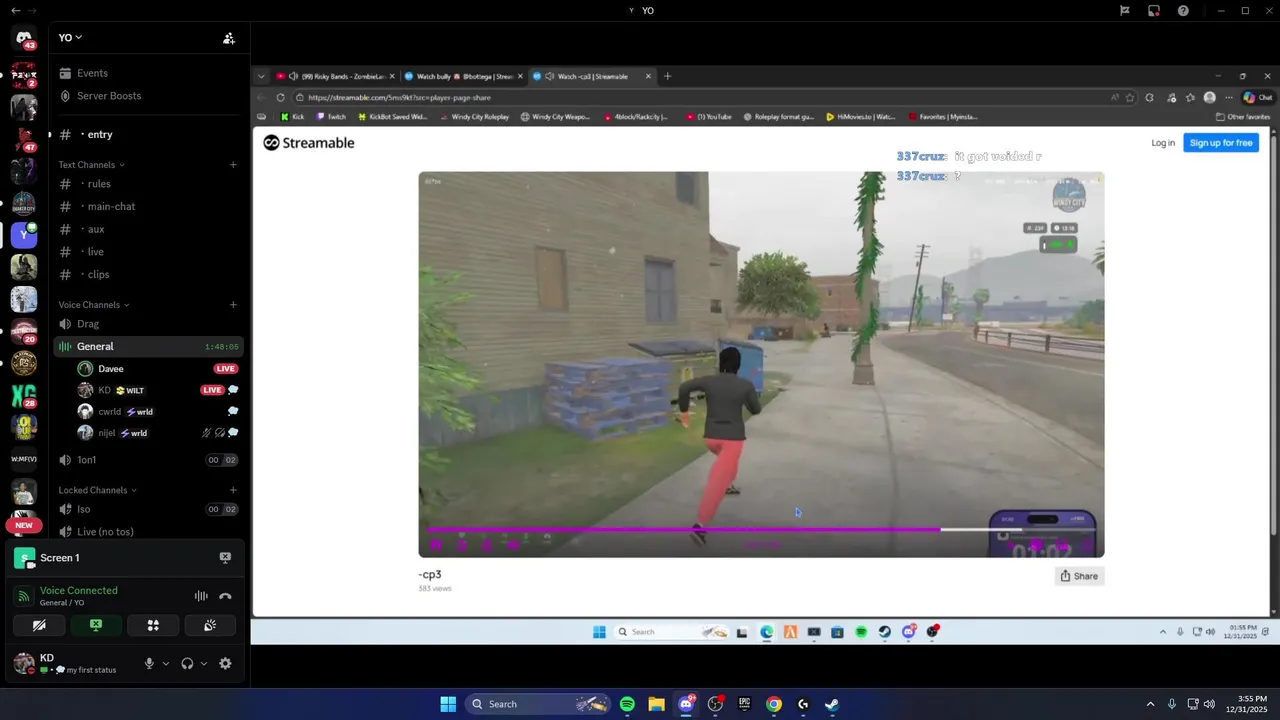Open the soundboard button
1280x720 pixels.
(x=210, y=625)
